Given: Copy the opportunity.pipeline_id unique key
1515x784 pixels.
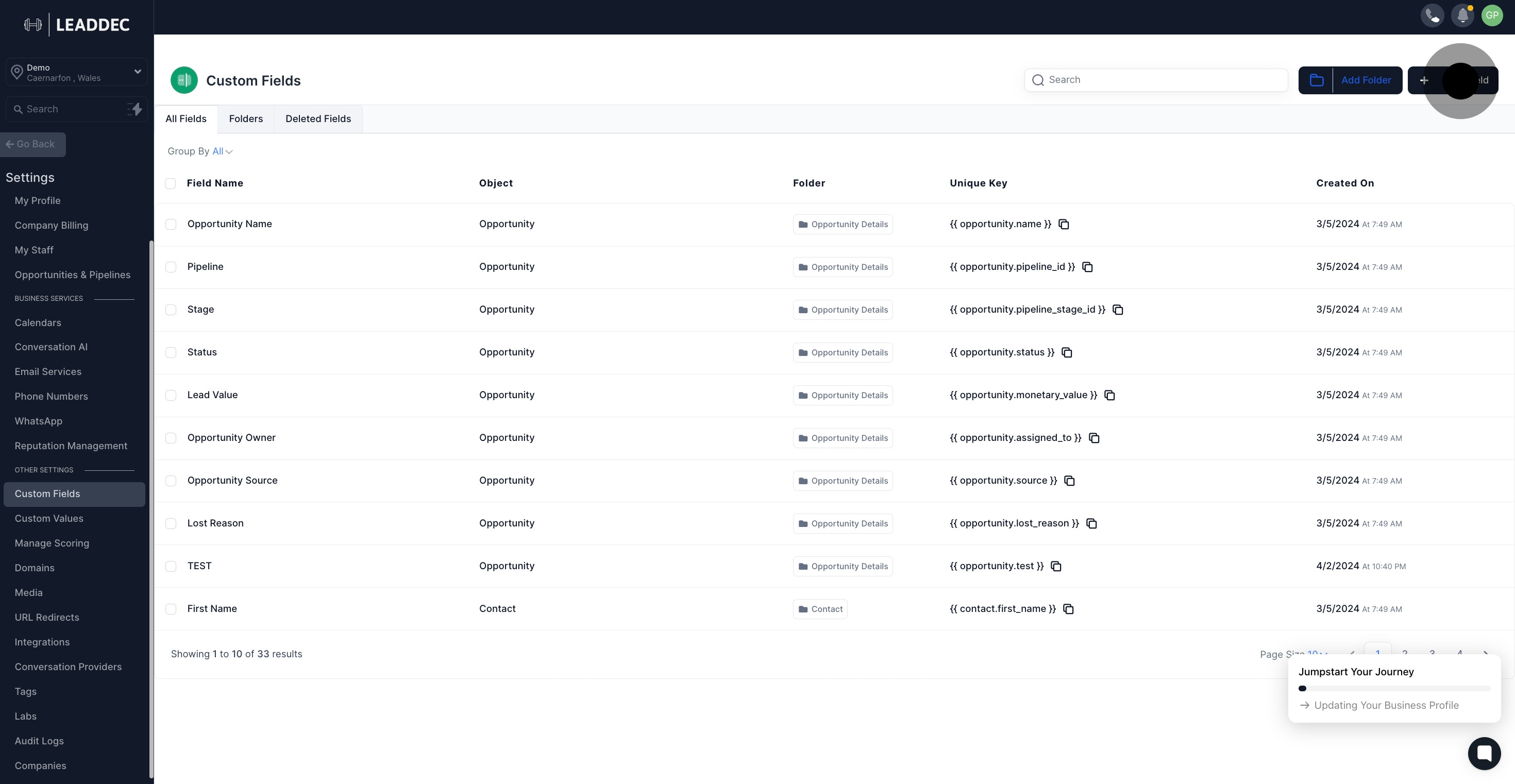Looking at the screenshot, I should coord(1087,267).
